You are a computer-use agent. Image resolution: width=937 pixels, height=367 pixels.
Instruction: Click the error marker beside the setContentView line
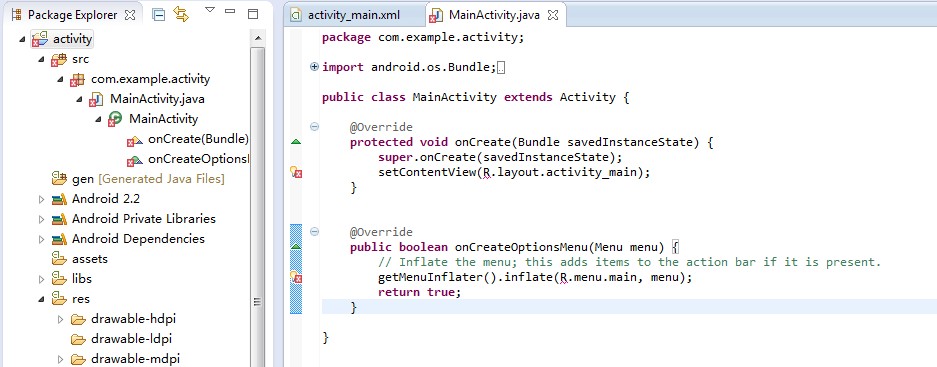296,173
